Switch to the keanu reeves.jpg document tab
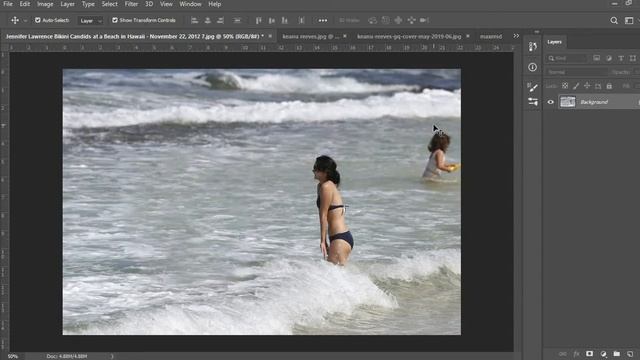Viewport: 640px width, 360px height. pos(311,36)
